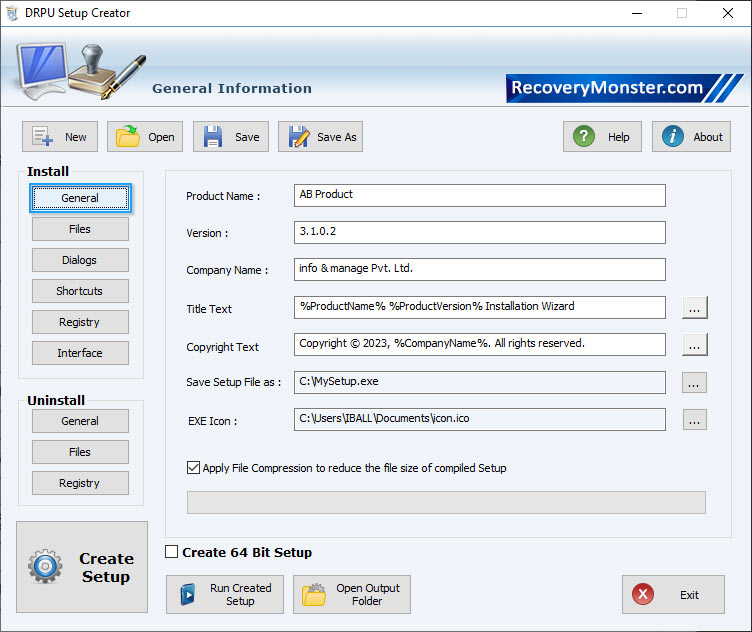Save the project using the Save button
The height and width of the screenshot is (632, 752).
(231, 137)
